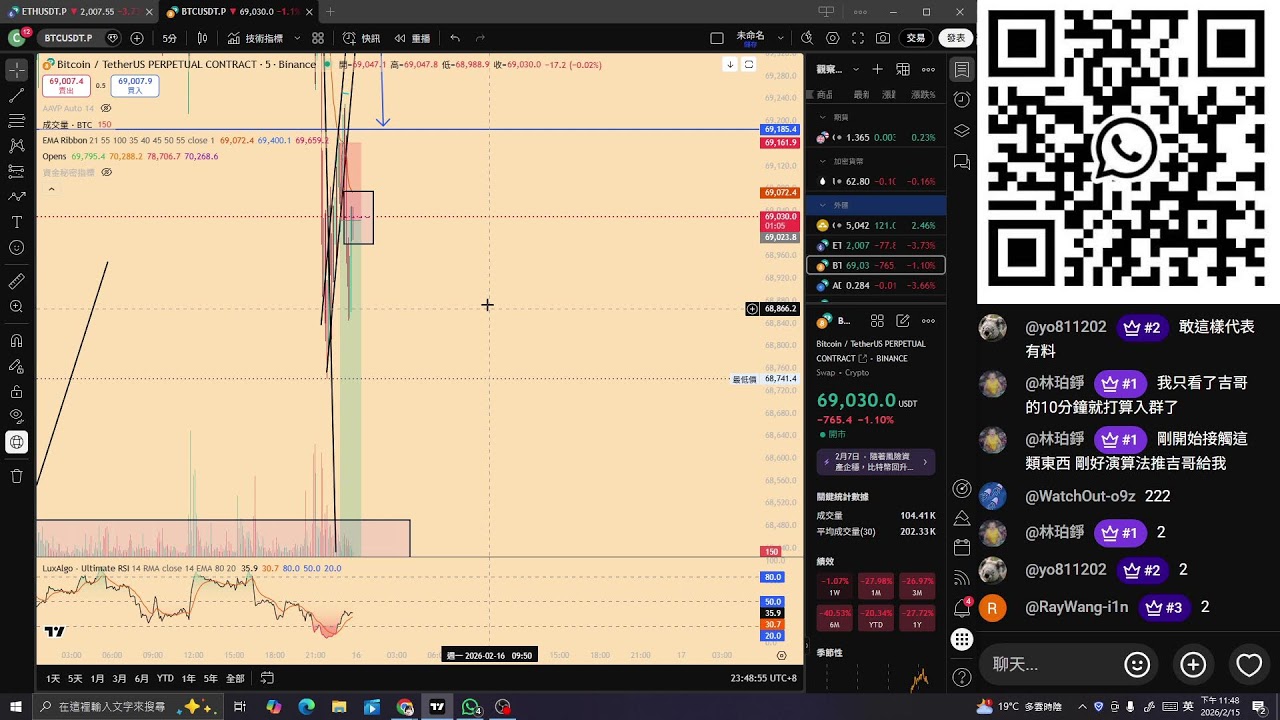Select the ruler measure tool

16,281
